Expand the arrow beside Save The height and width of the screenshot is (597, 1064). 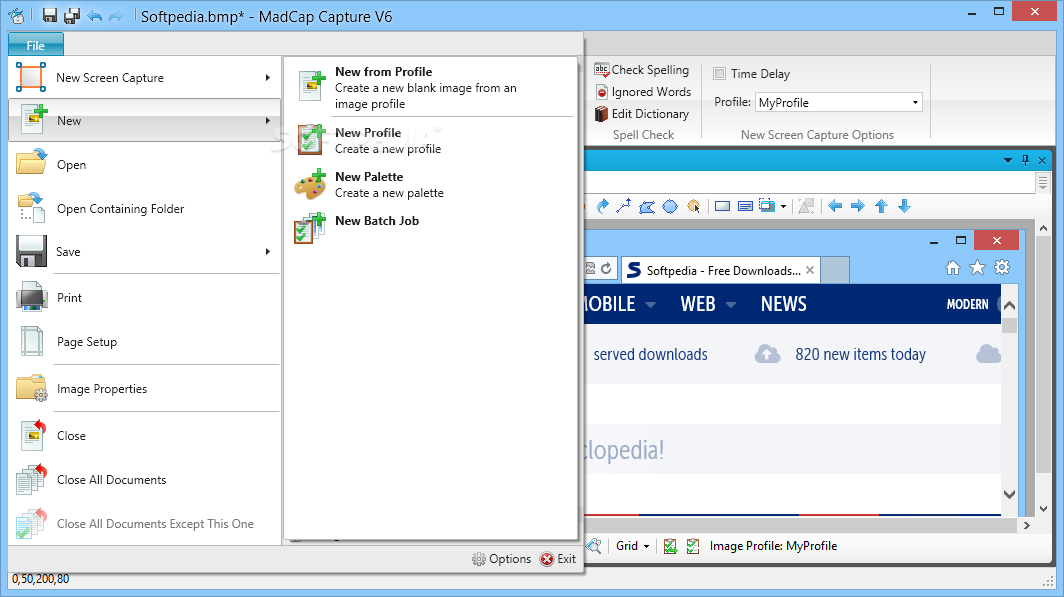[x=268, y=252]
